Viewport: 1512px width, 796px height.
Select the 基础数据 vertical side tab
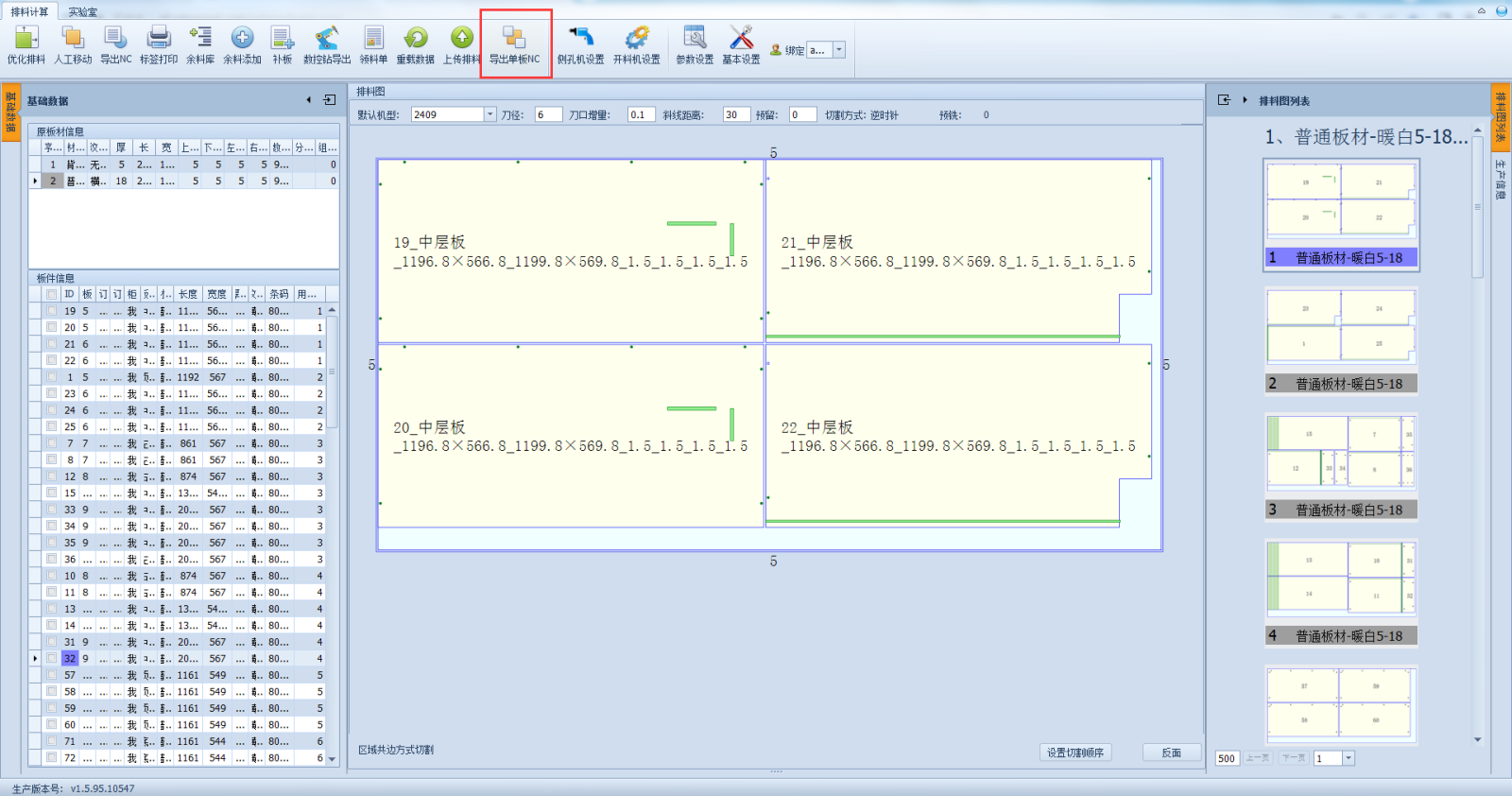point(10,112)
